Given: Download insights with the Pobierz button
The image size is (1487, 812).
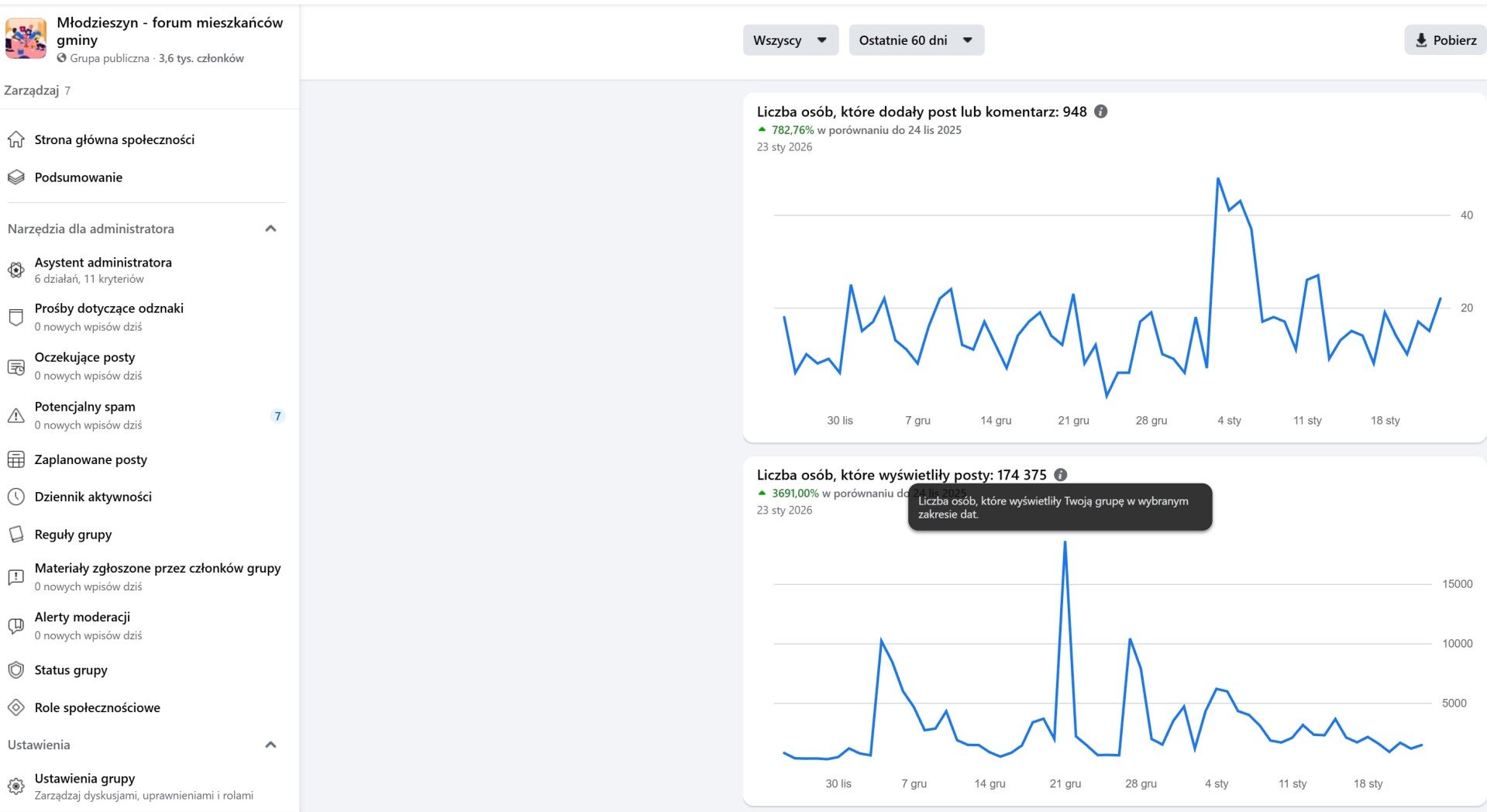Looking at the screenshot, I should point(1445,40).
